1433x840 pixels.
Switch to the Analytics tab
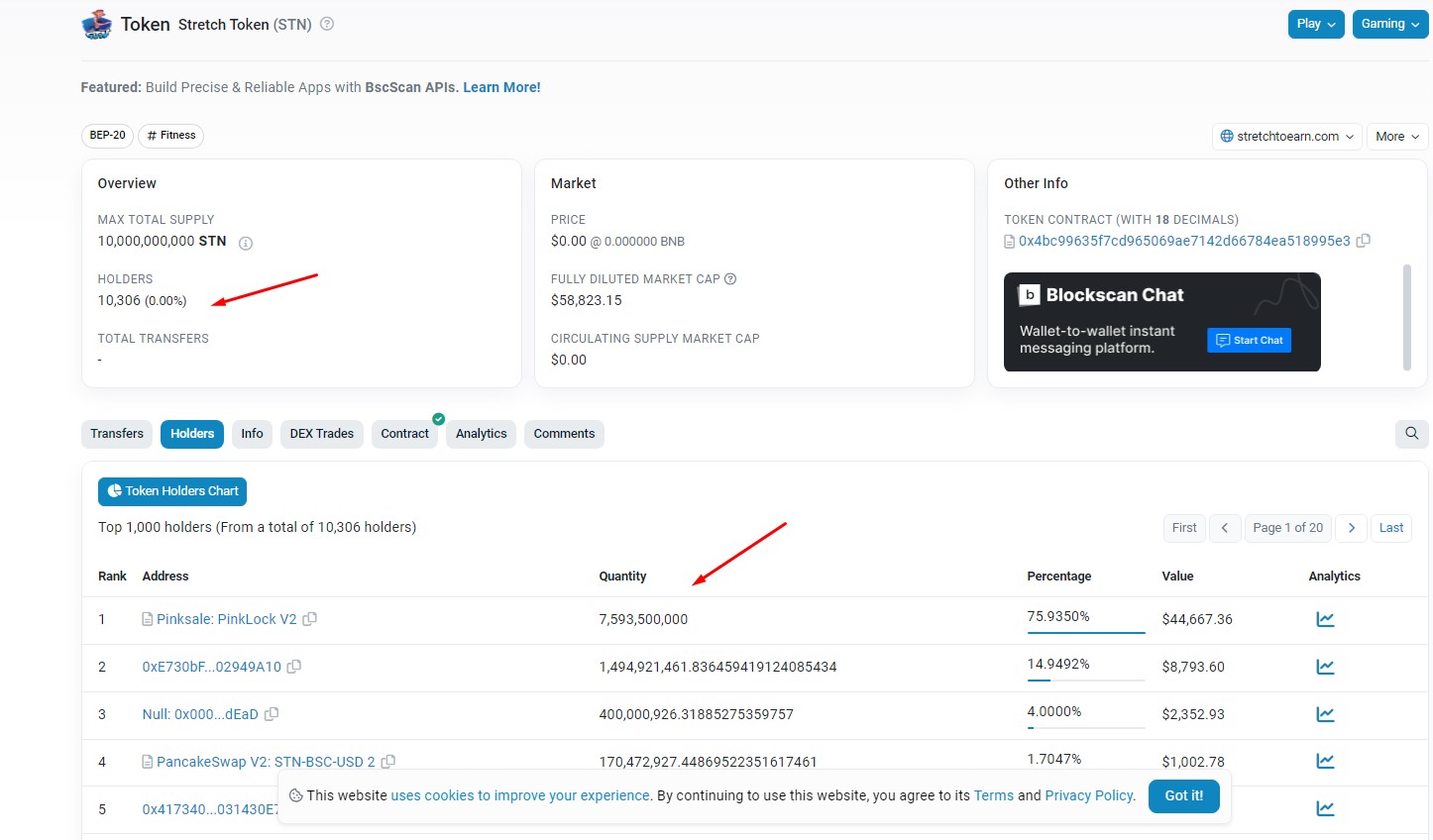click(x=482, y=434)
